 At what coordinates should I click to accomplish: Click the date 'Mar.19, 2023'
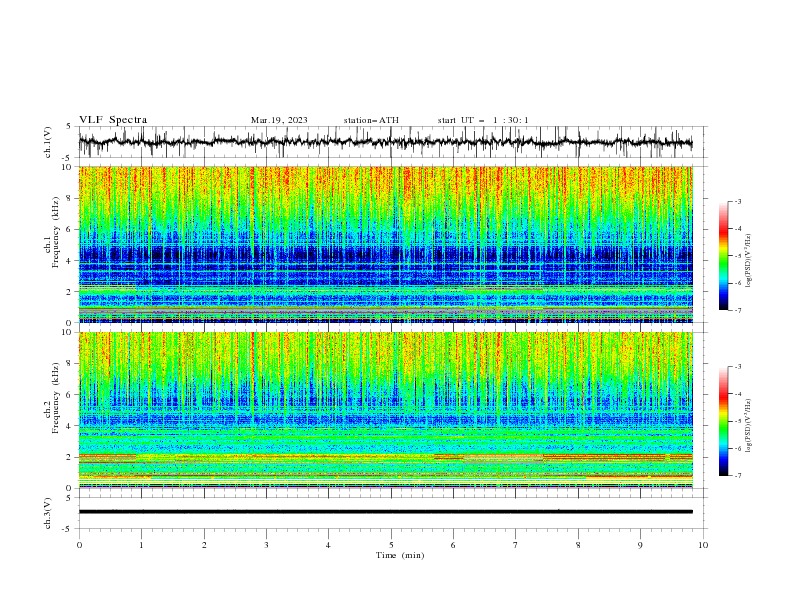(279, 120)
